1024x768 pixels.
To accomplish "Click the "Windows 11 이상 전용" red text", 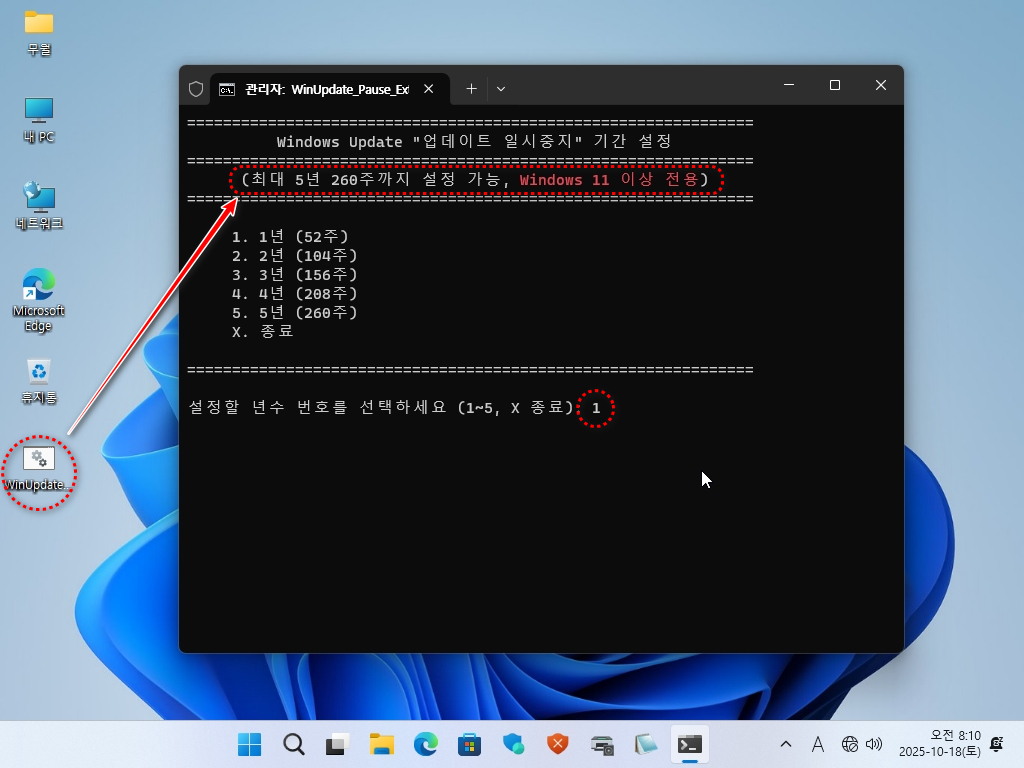I will pos(609,180).
